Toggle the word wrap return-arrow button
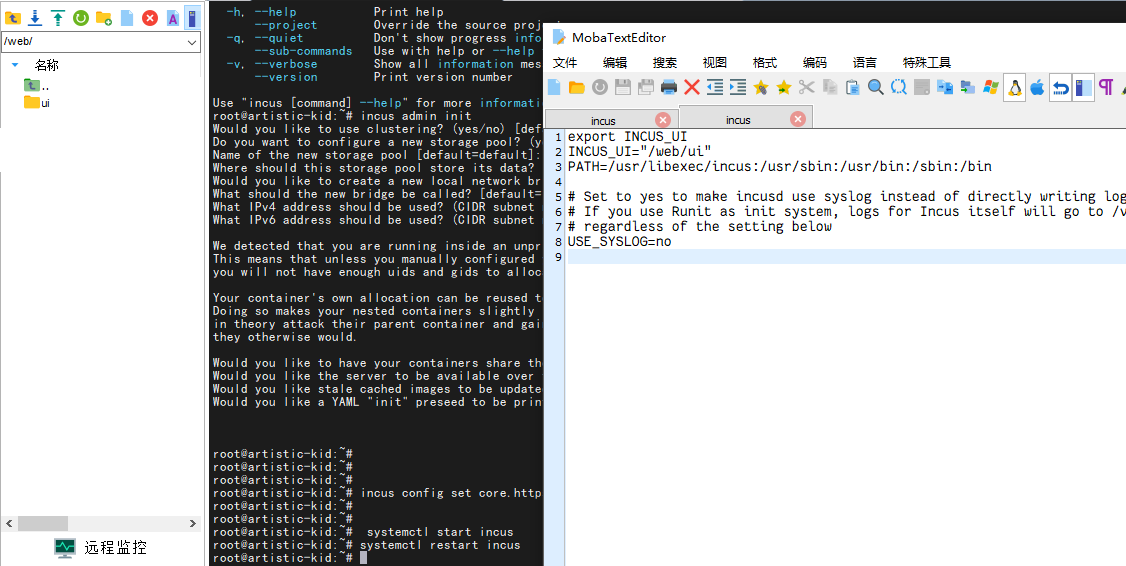Screen dimensions: 1126x566 coord(1060,88)
